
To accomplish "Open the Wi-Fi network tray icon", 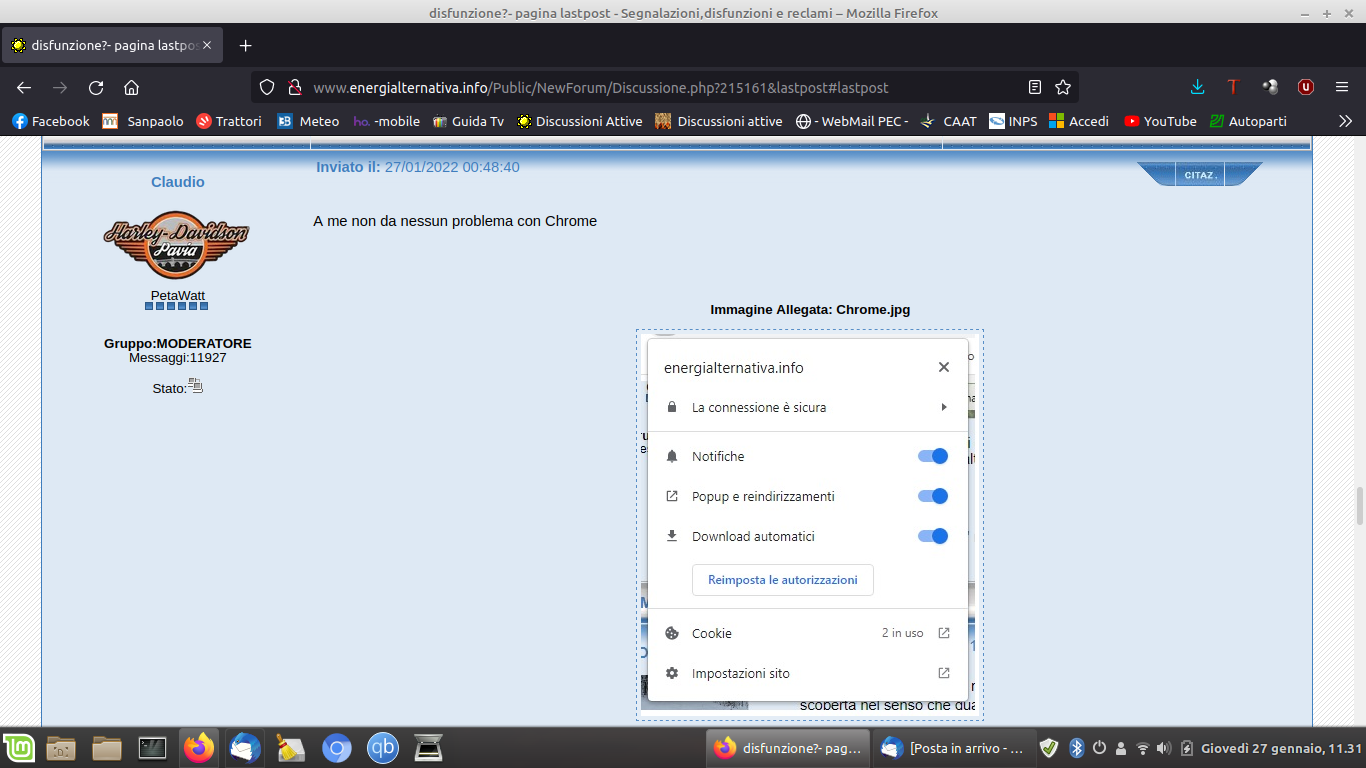I will point(1143,747).
